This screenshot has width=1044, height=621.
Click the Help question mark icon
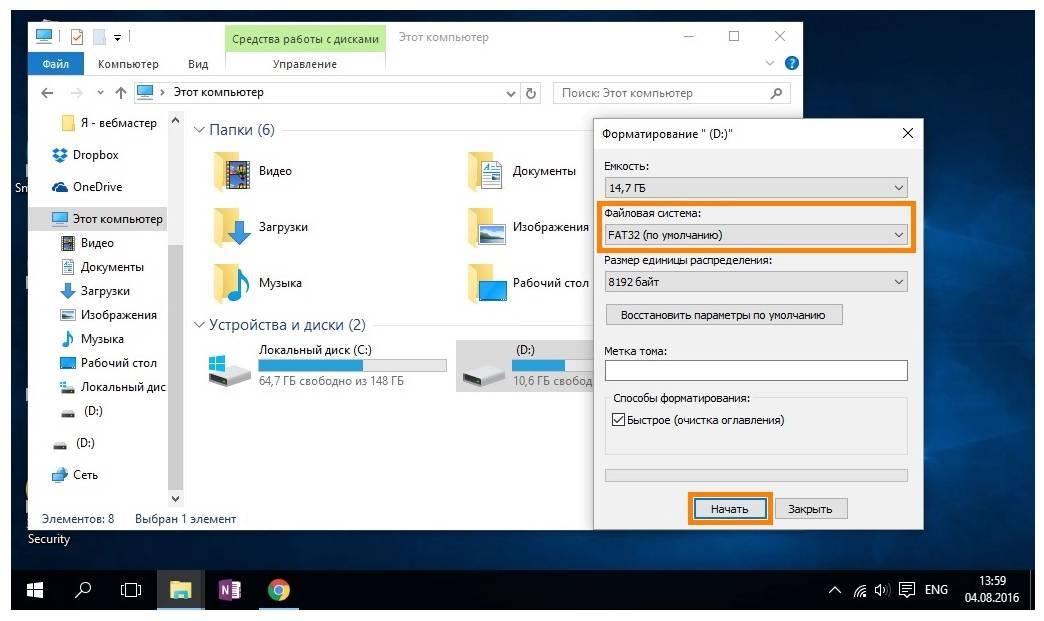click(792, 63)
